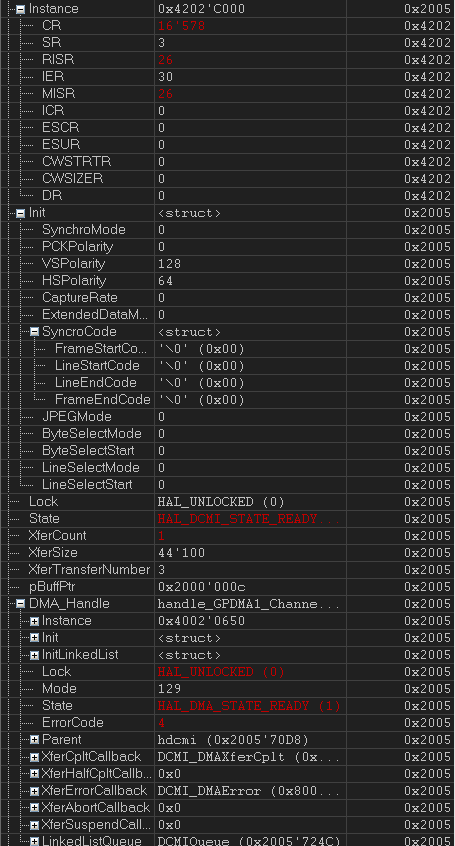Select the DMA ErrorCode field
The image size is (455, 846).
227,723
